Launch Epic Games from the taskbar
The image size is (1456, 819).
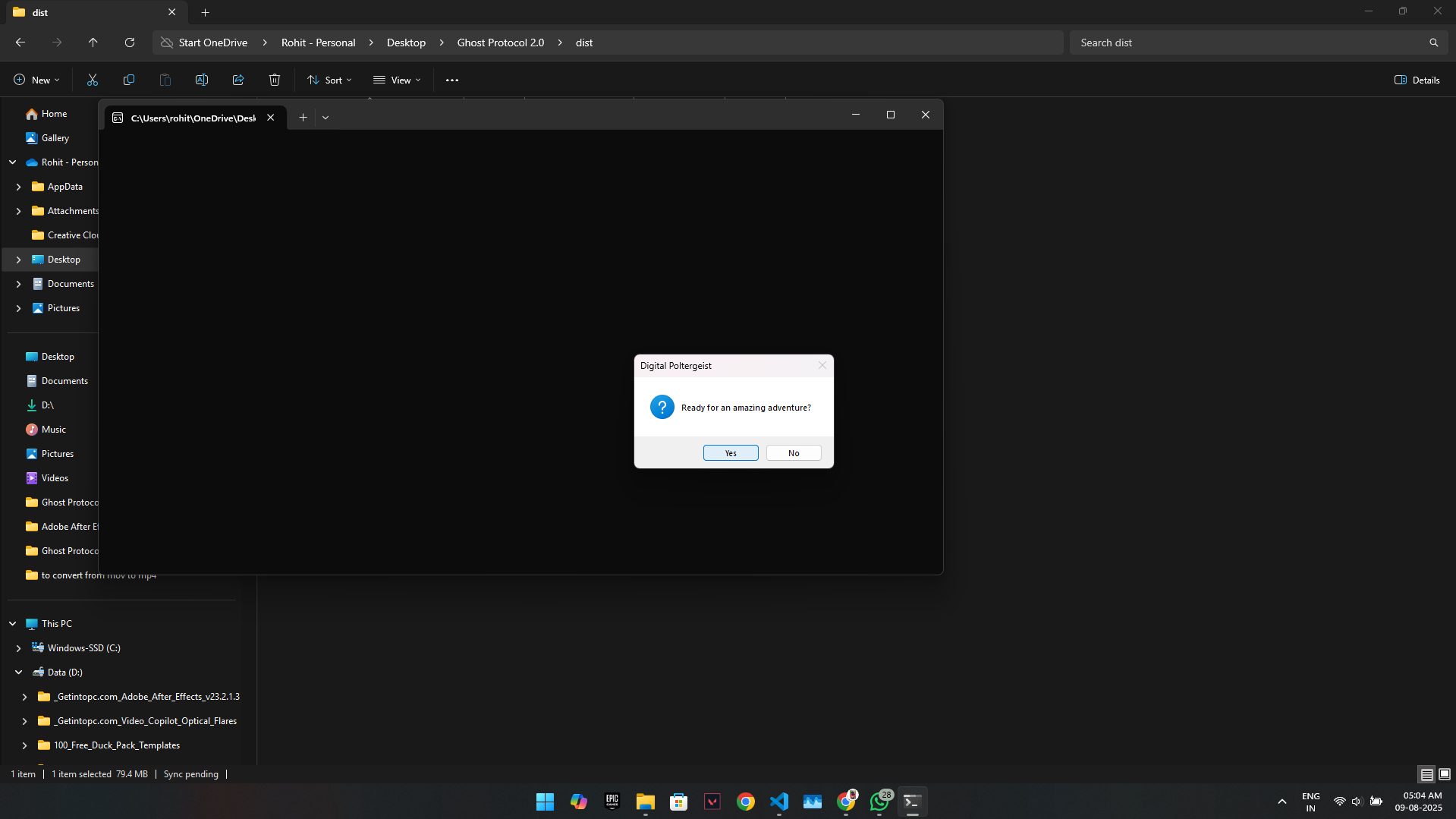(612, 802)
